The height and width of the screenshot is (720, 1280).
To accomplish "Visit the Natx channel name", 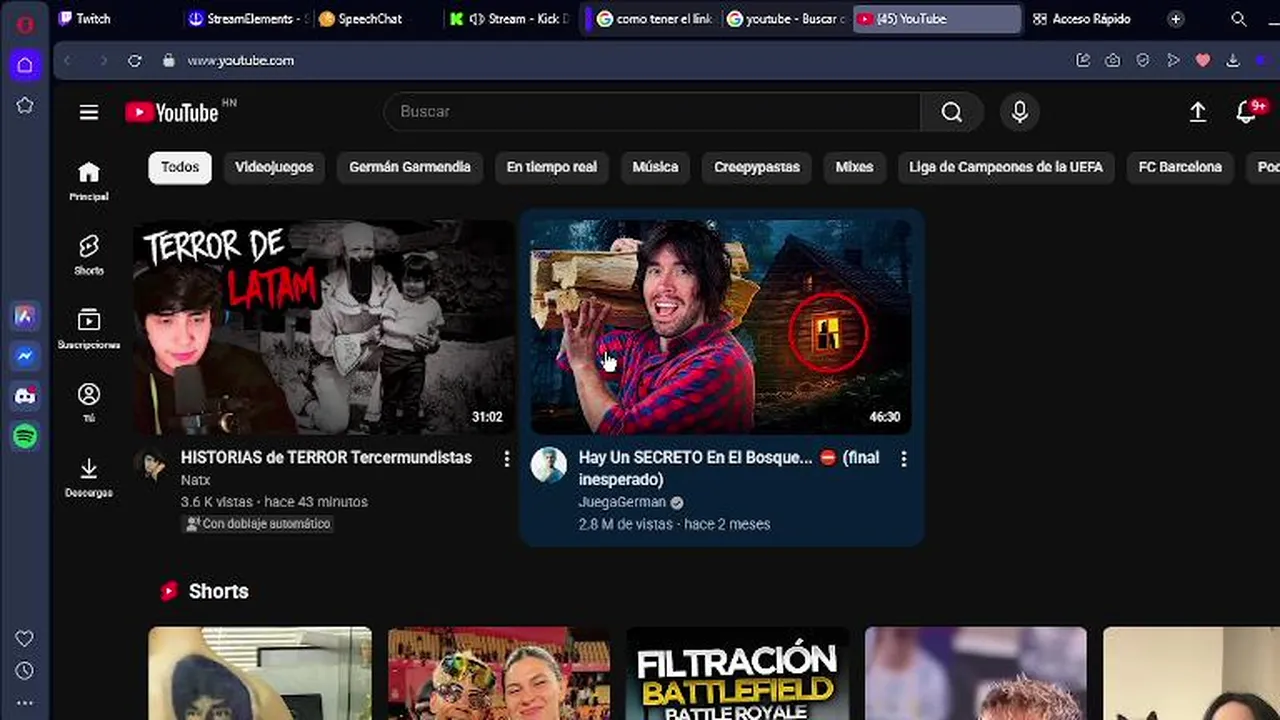I will click(x=195, y=480).
